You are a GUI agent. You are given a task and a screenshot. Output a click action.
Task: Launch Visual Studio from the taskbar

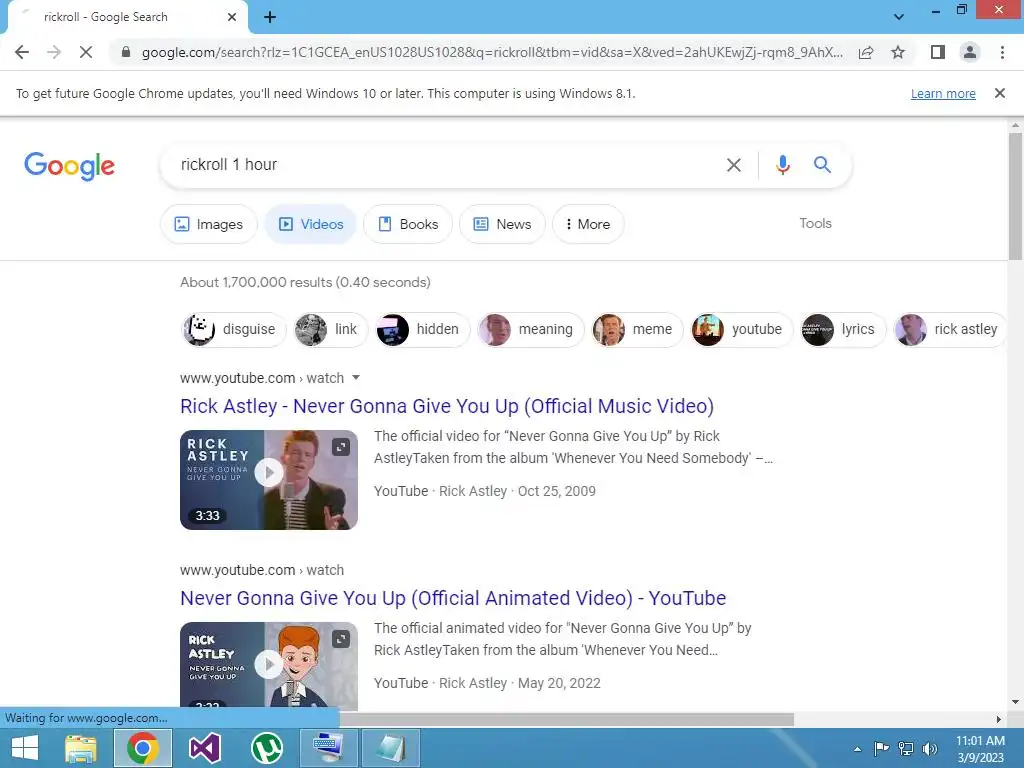point(205,748)
